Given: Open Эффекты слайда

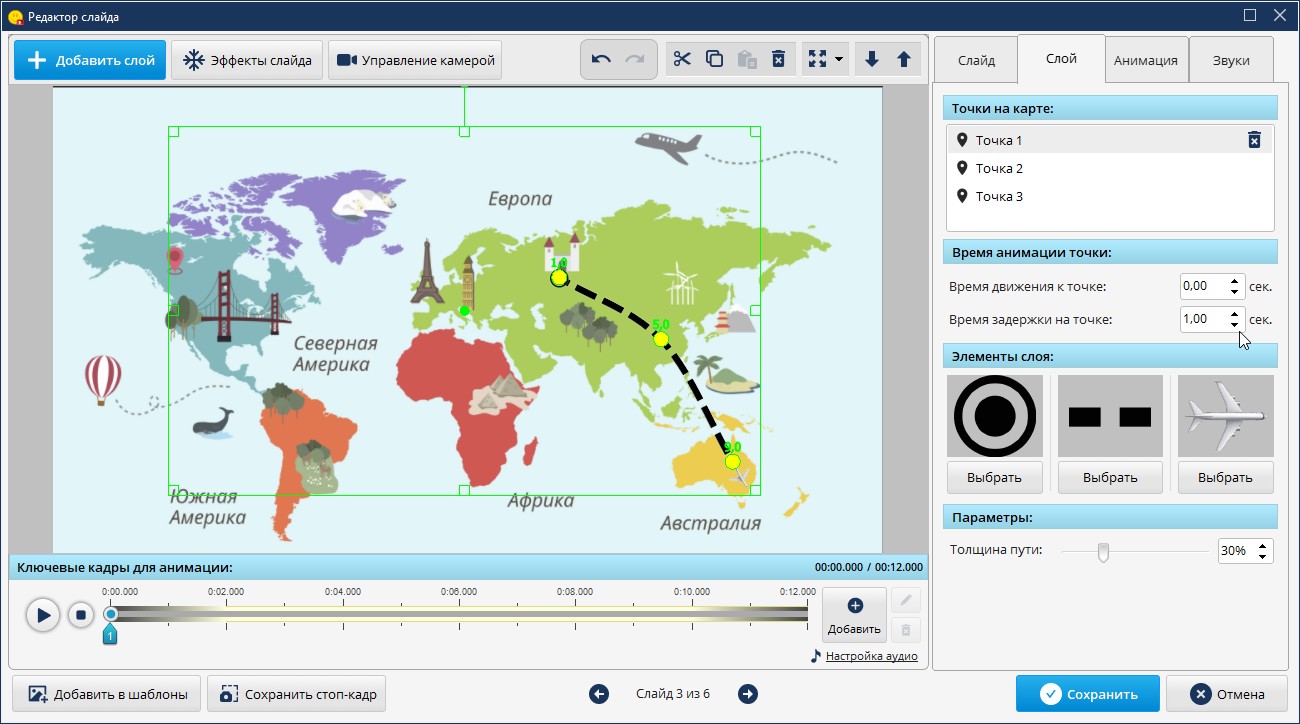Looking at the screenshot, I should coord(247,60).
